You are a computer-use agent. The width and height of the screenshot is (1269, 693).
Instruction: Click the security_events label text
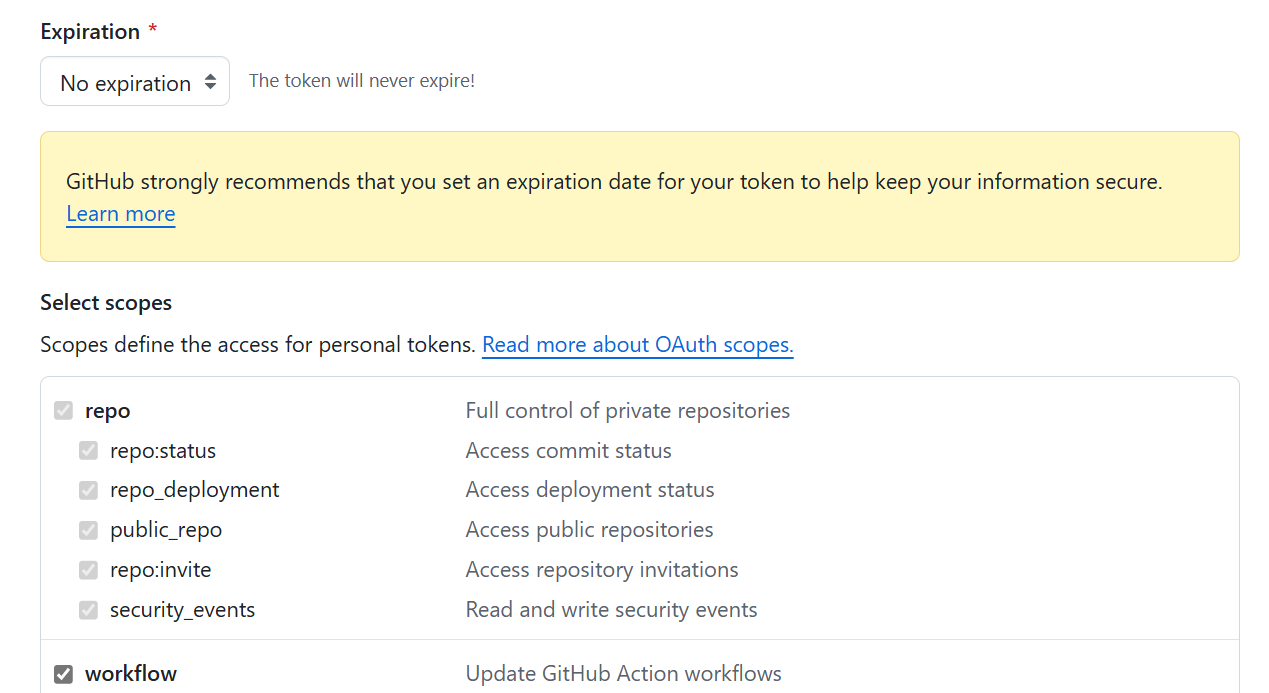coord(183,610)
